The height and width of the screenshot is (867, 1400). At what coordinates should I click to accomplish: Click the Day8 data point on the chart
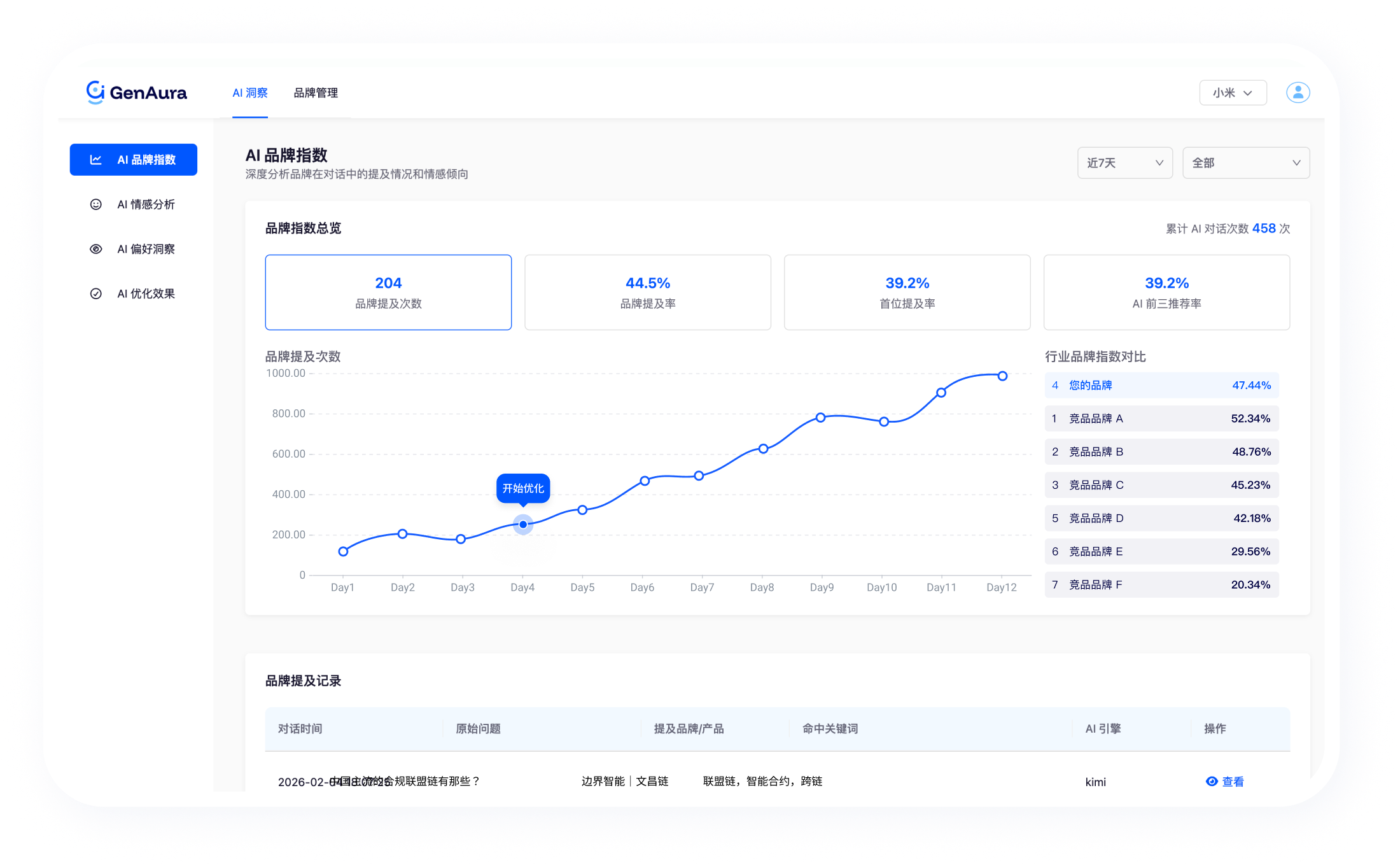[x=763, y=449]
